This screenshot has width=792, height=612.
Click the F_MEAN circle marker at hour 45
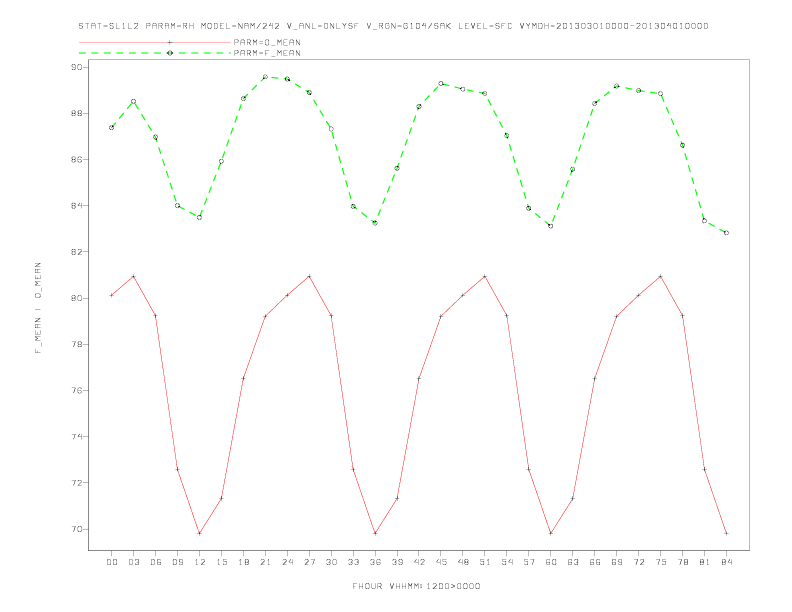[x=441, y=83]
